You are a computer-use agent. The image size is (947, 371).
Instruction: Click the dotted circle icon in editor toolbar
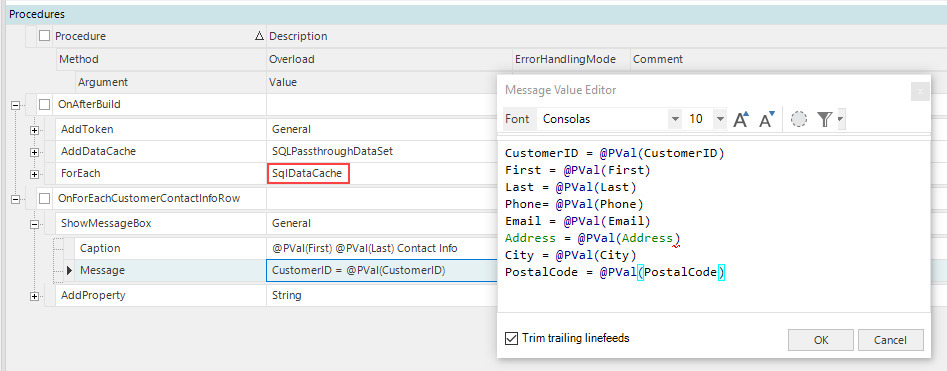click(x=798, y=119)
